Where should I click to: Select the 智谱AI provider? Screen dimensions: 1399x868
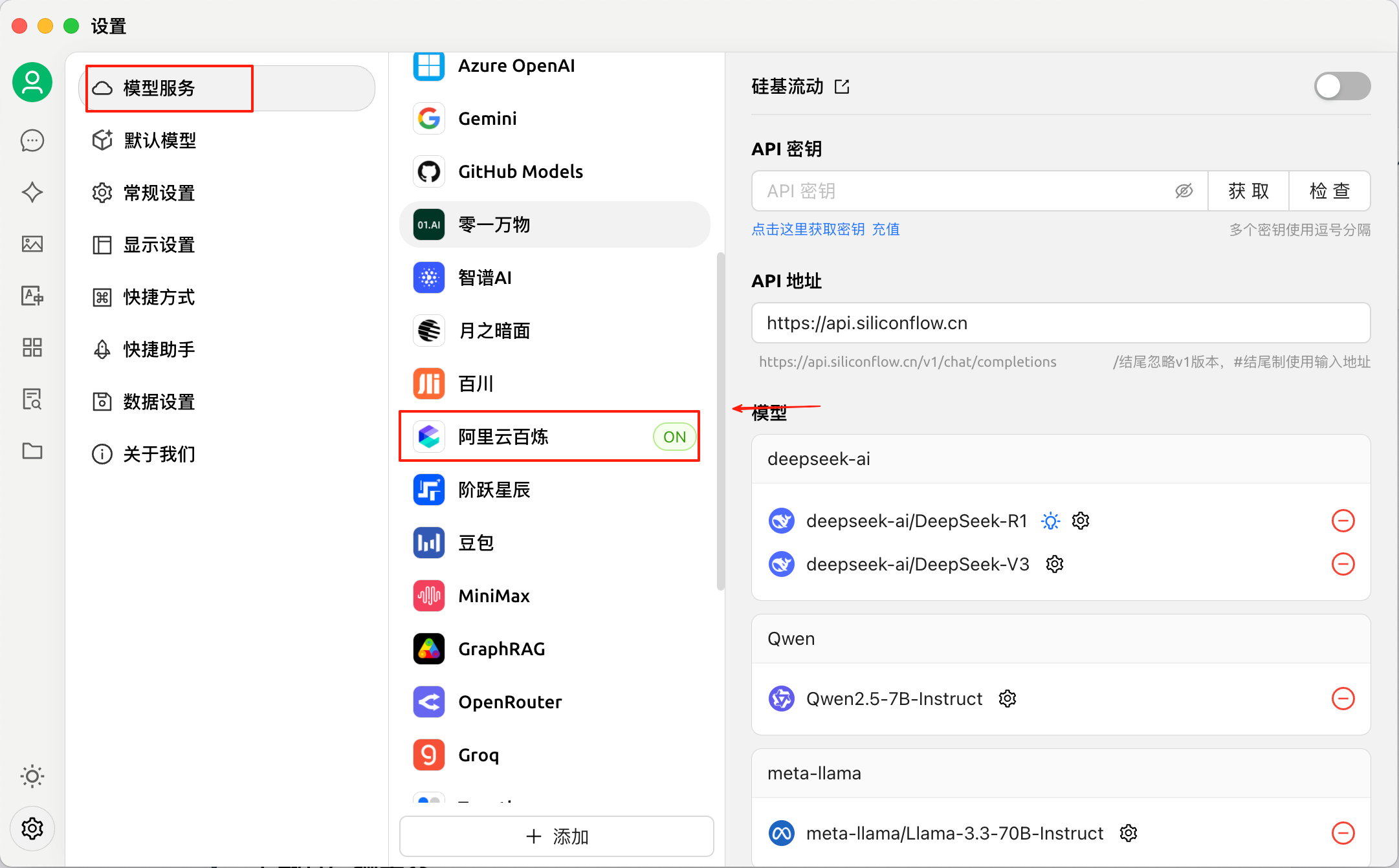(x=555, y=277)
